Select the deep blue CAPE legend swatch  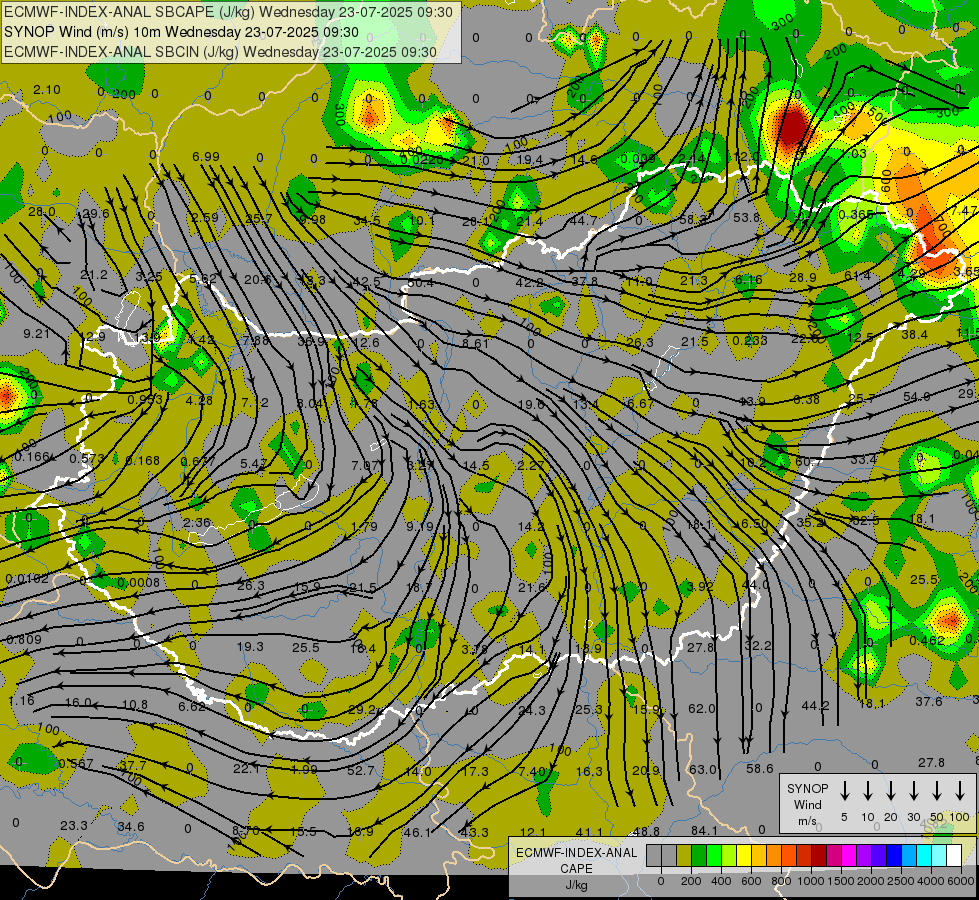894,855
